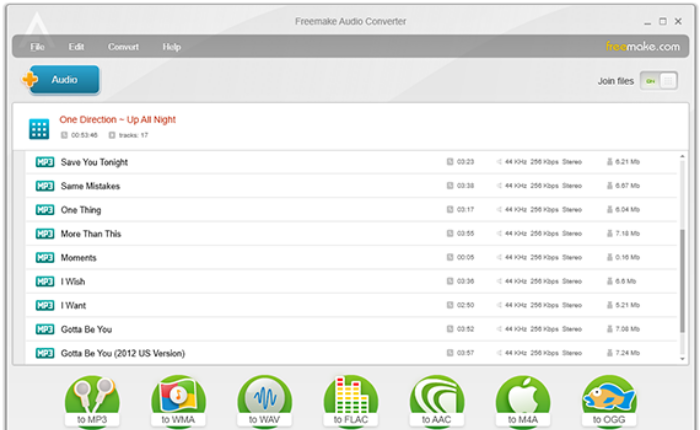
Task: Click the 00:53:46 total duration
Action: click(x=84, y=135)
